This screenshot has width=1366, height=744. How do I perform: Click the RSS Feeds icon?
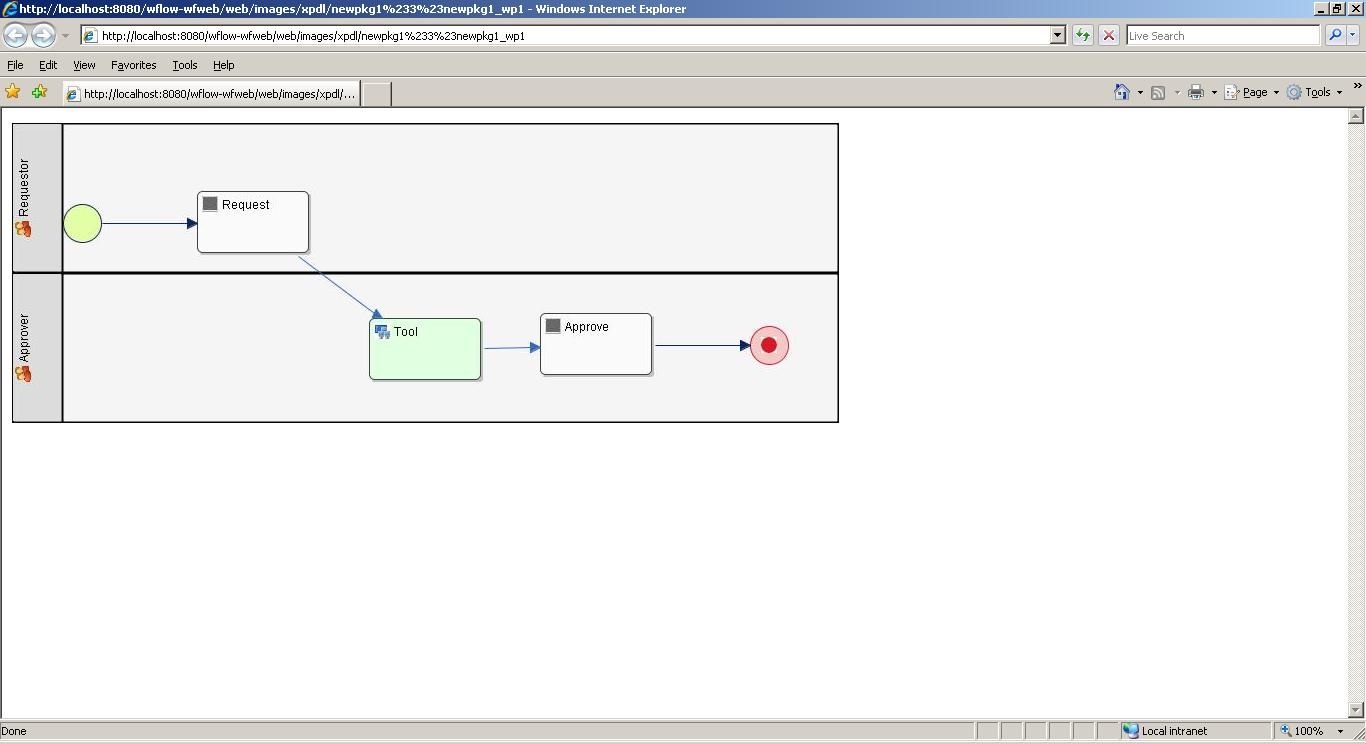pos(1158,92)
